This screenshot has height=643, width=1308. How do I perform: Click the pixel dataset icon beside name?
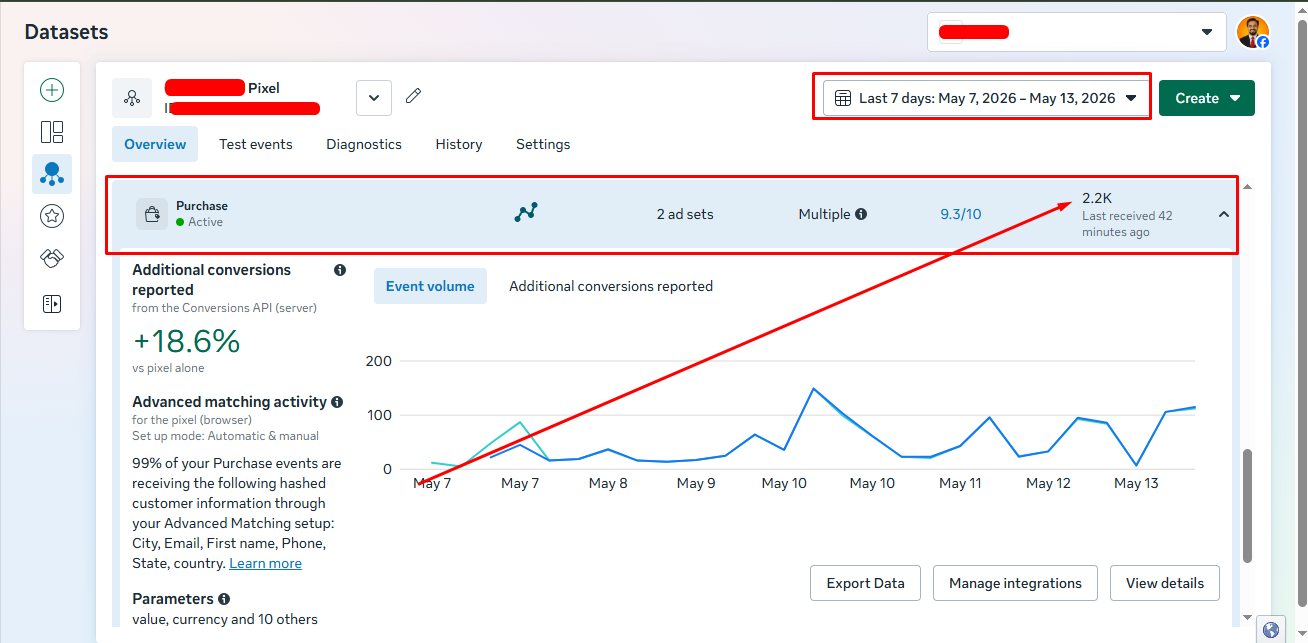132,98
